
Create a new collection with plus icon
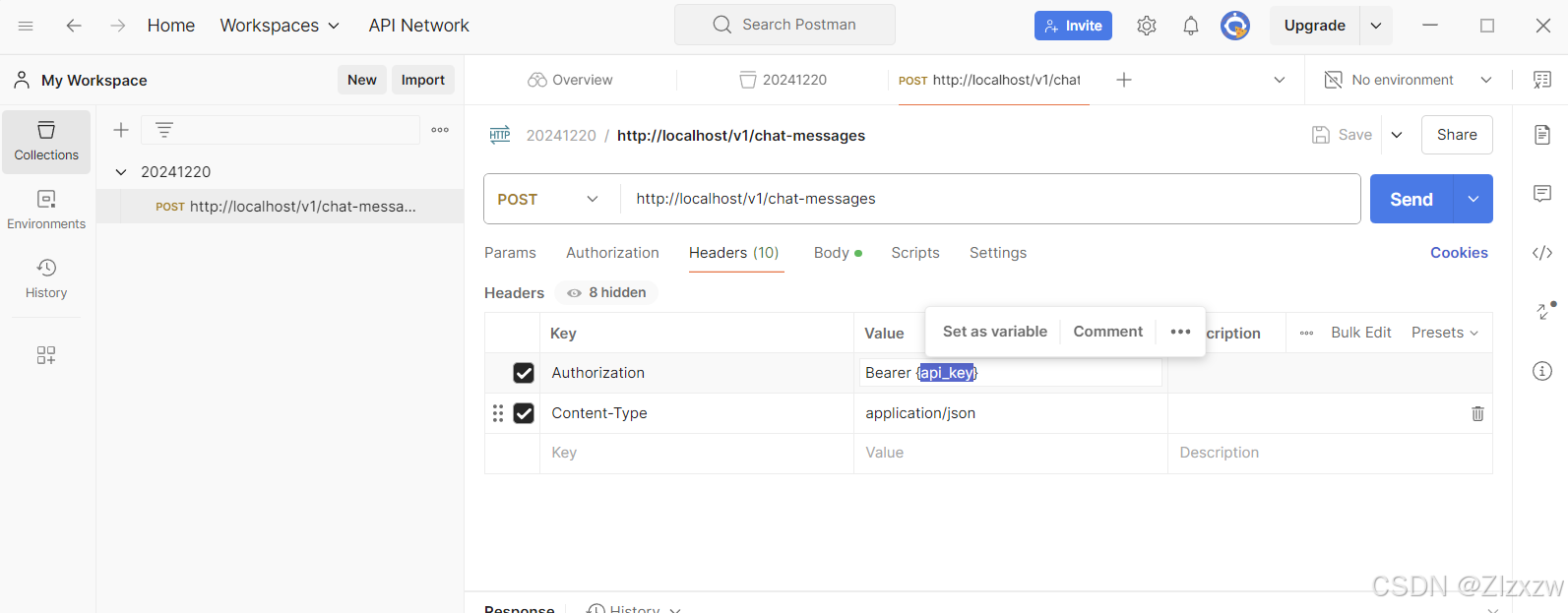click(x=121, y=130)
